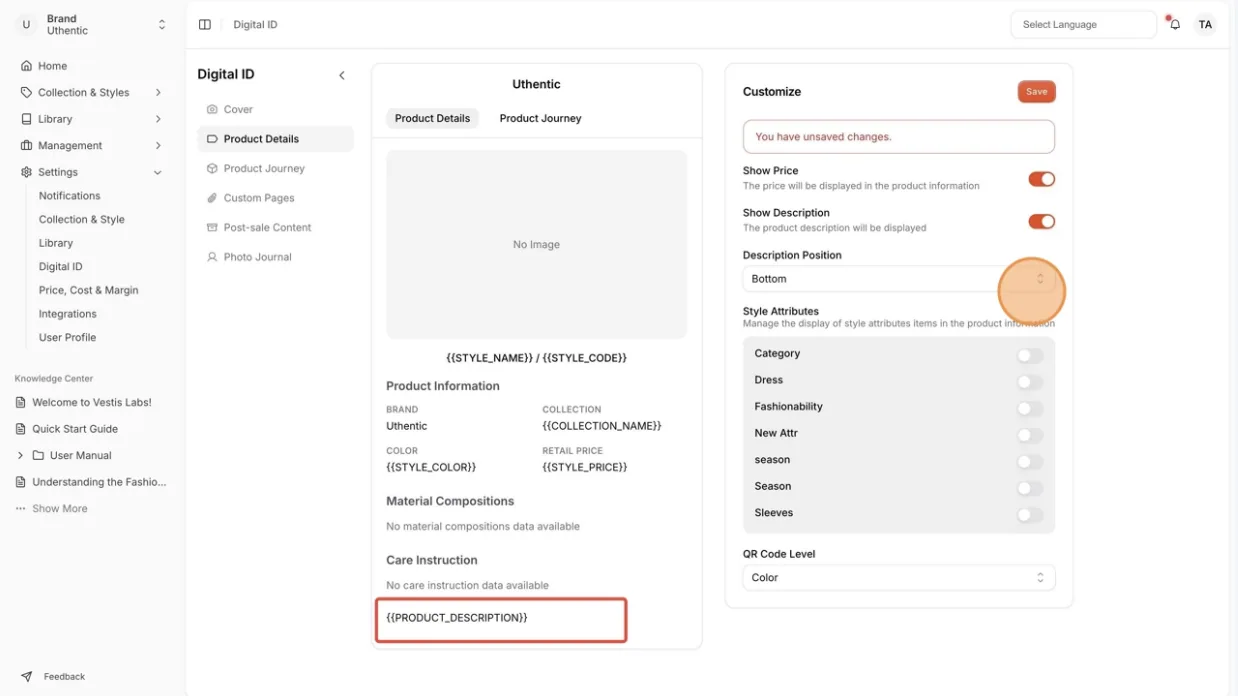Click the Cover camera icon
The height and width of the screenshot is (696, 1238).
click(212, 109)
